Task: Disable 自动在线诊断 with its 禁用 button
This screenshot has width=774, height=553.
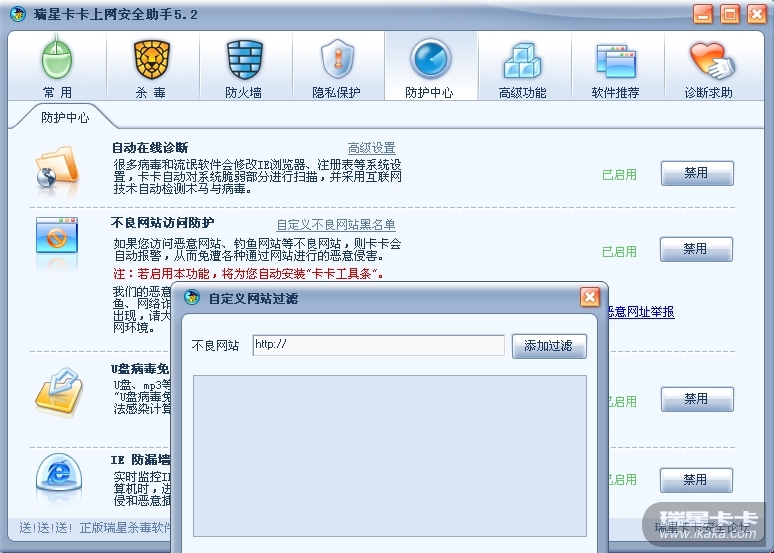Action: tap(697, 173)
